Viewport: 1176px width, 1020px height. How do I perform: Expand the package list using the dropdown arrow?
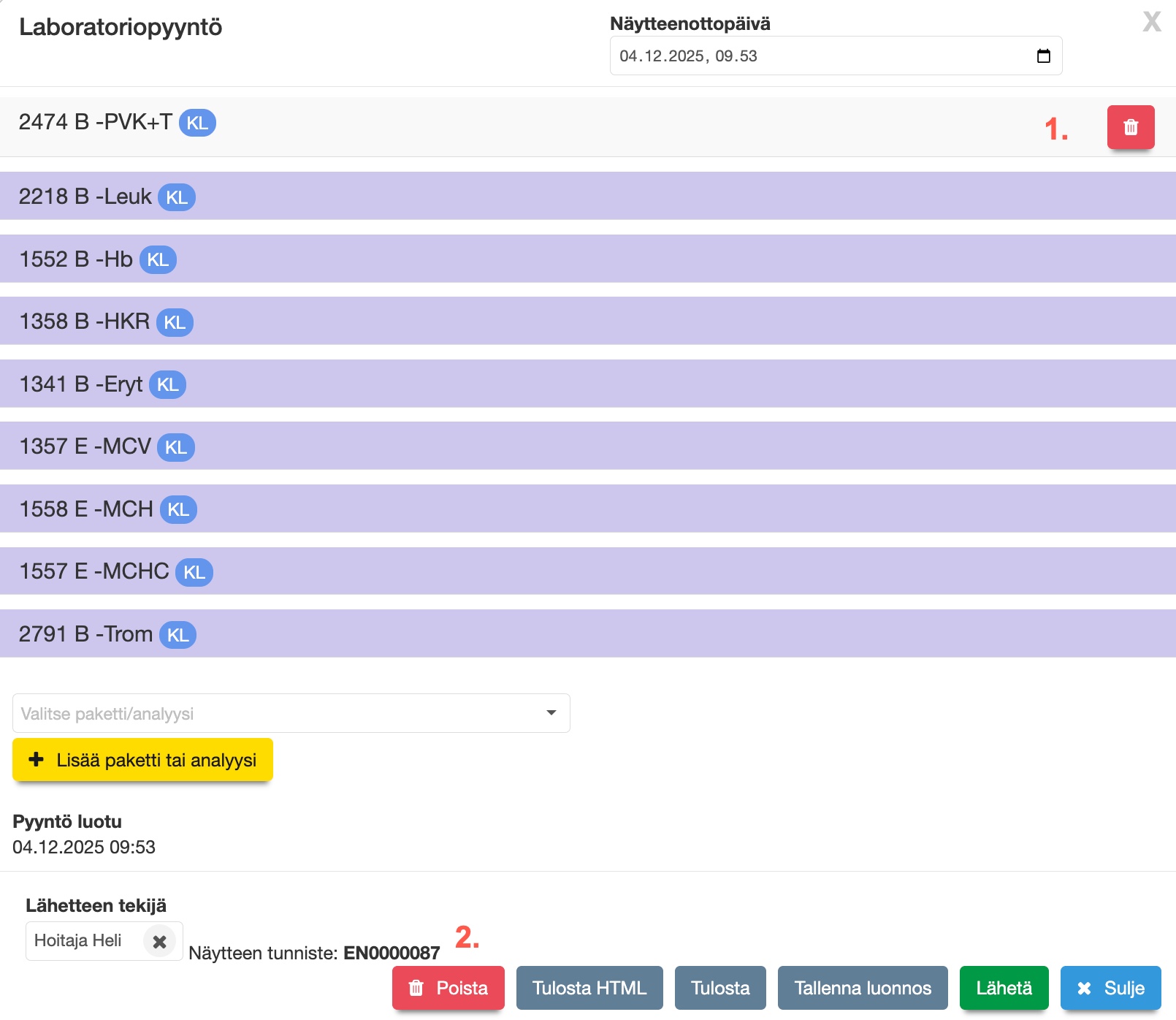[551, 713]
